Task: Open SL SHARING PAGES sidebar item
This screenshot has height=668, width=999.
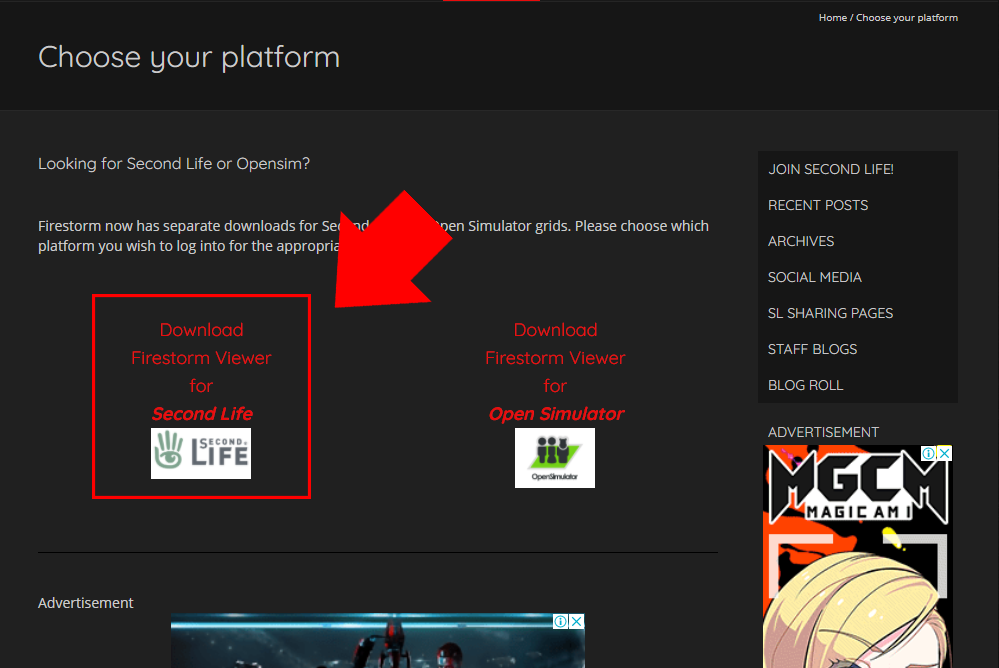Action: tap(830, 313)
